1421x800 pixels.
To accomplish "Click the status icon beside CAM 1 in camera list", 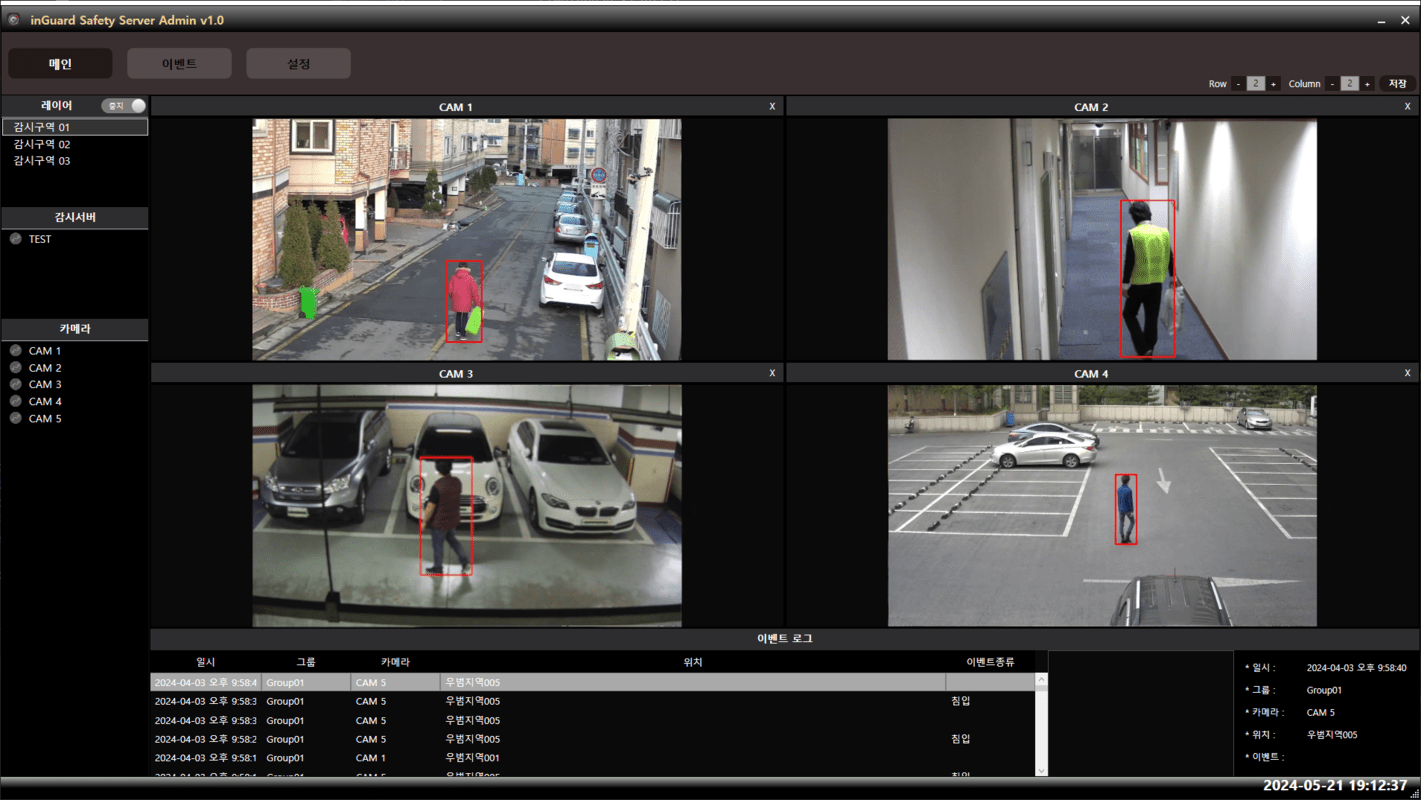I will click(15, 350).
